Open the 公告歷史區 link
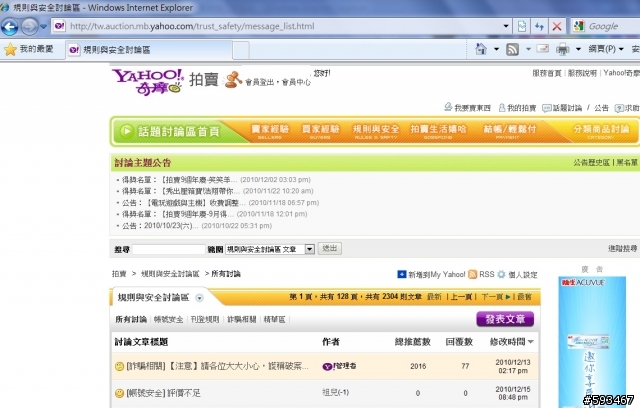 coord(591,162)
